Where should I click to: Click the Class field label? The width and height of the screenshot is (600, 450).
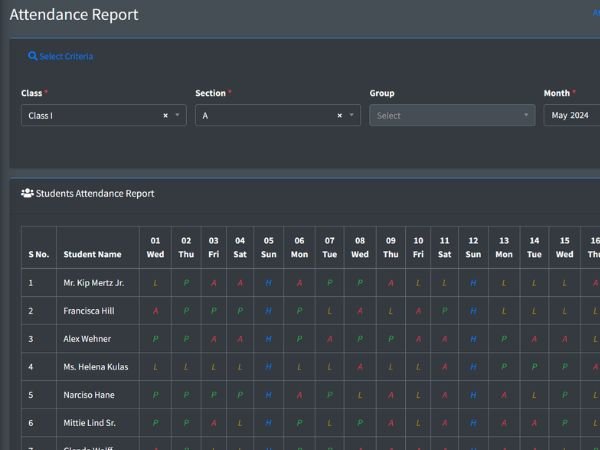tap(31, 93)
